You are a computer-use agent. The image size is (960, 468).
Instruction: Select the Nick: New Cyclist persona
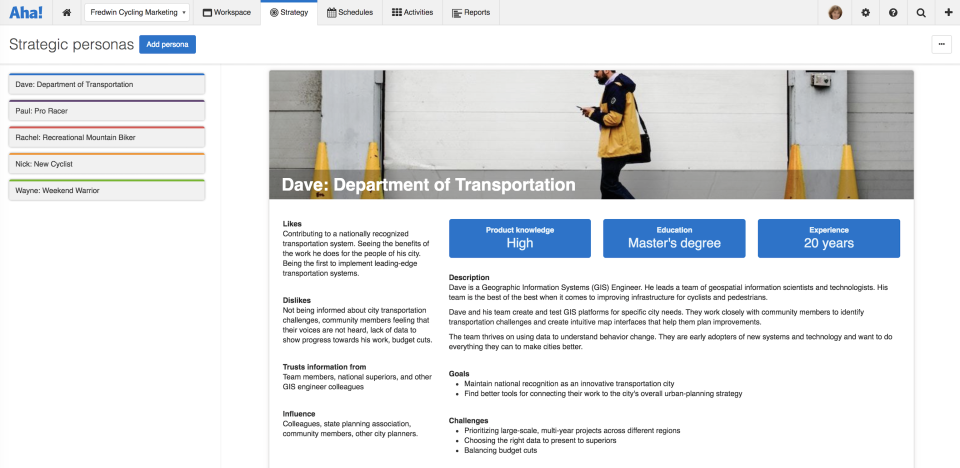pos(107,164)
